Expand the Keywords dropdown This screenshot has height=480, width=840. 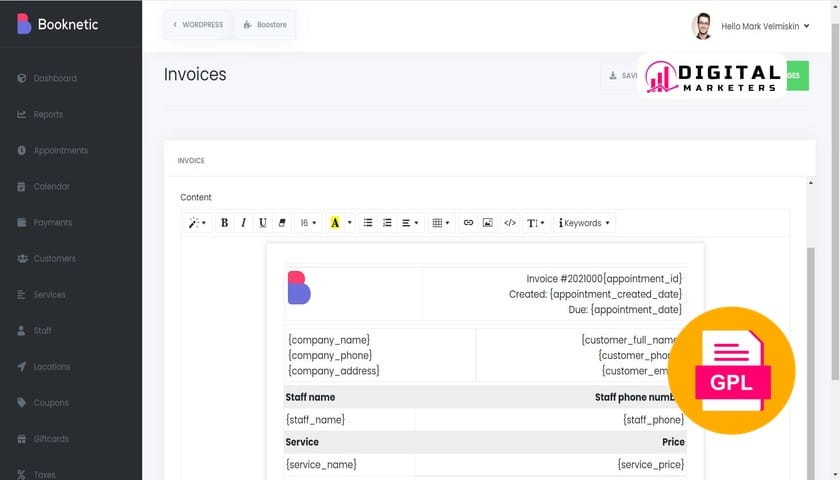coord(584,223)
